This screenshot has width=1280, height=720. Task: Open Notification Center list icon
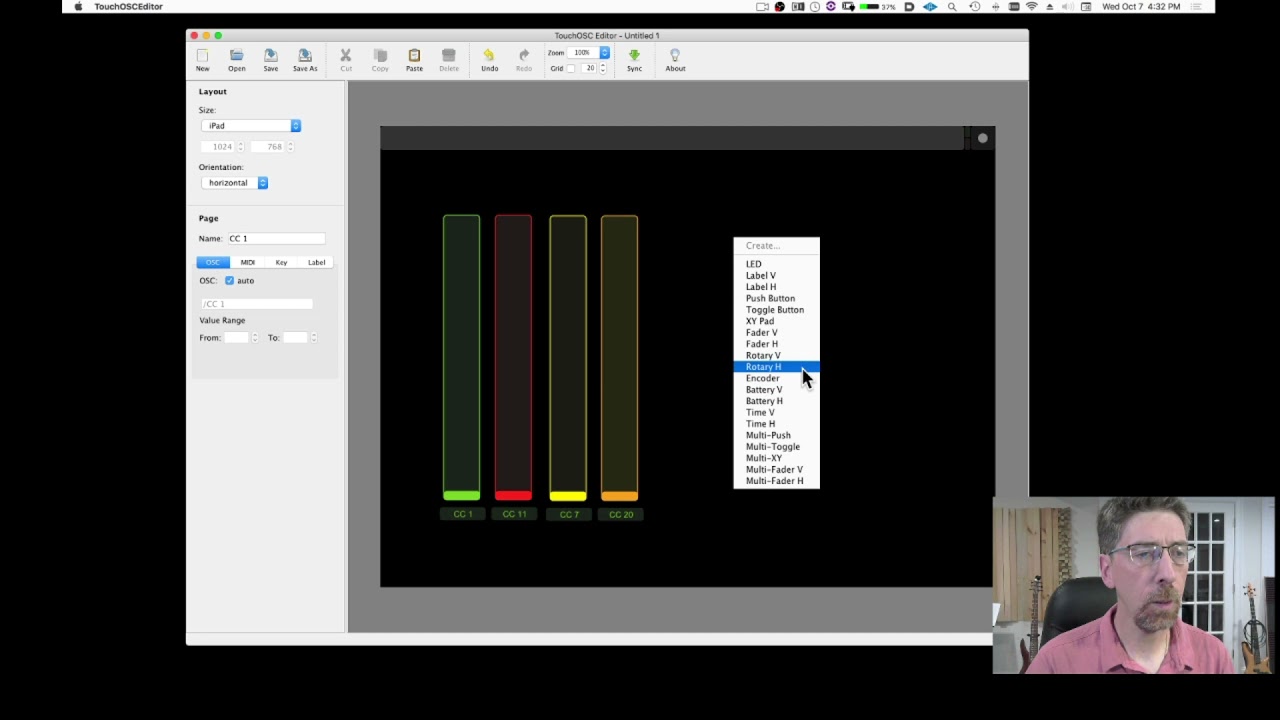[x=1196, y=6]
